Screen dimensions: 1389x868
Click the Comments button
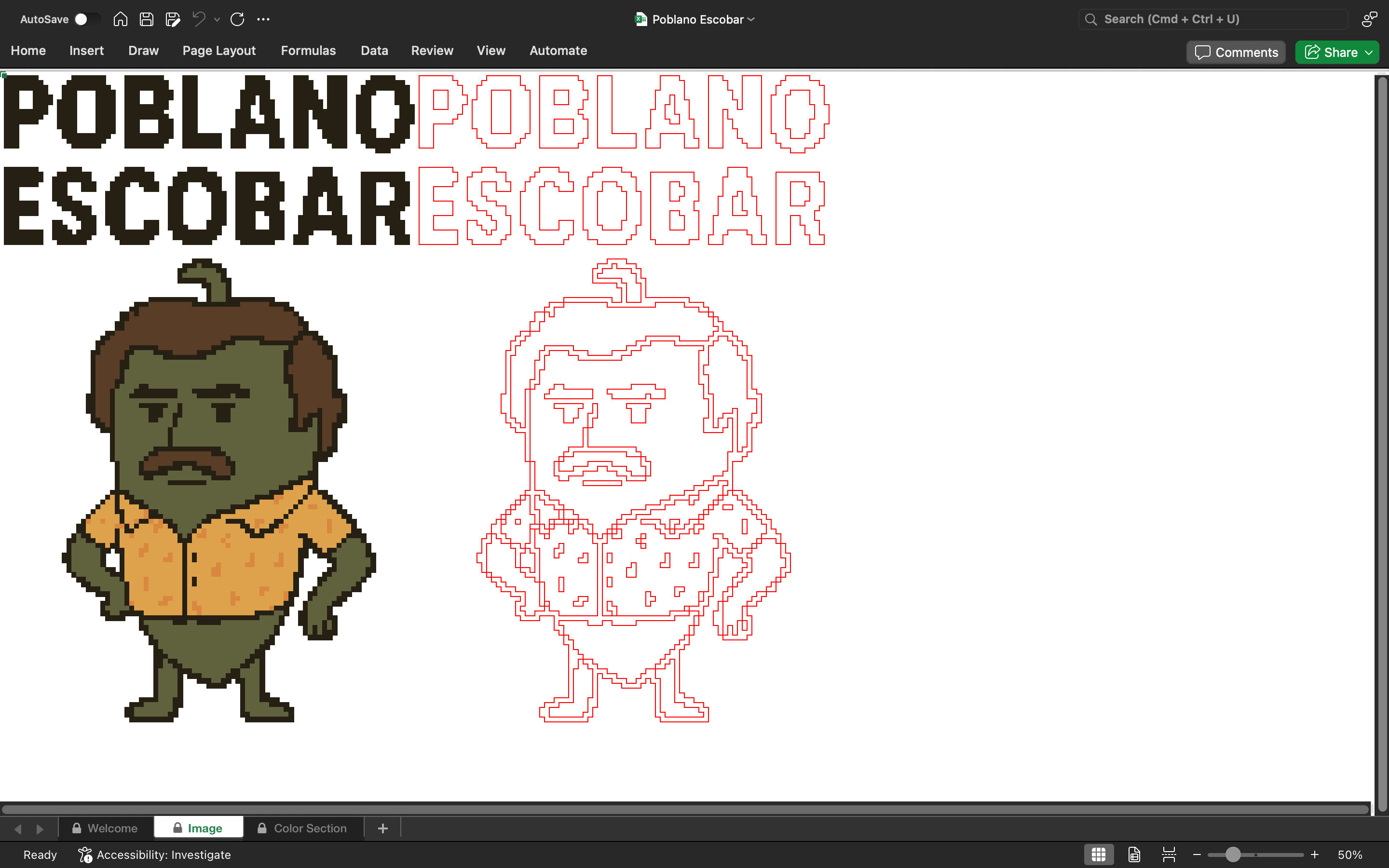click(x=1236, y=52)
